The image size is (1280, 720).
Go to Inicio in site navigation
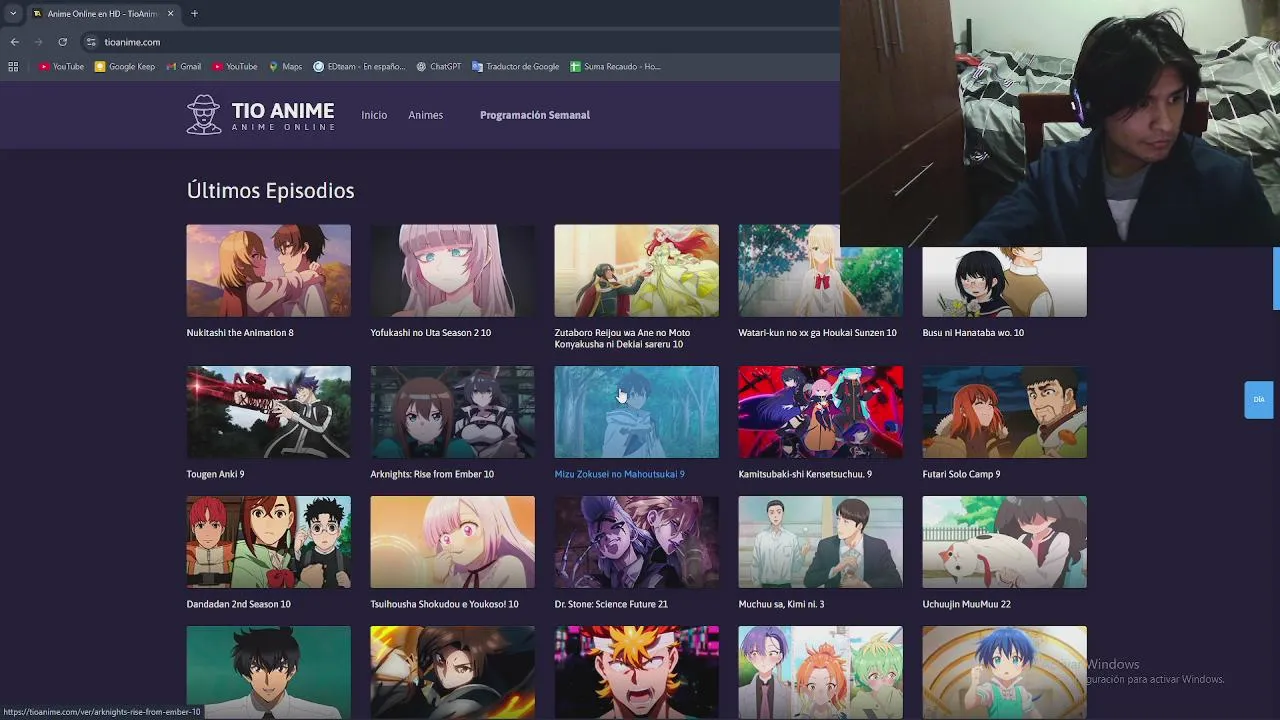374,115
